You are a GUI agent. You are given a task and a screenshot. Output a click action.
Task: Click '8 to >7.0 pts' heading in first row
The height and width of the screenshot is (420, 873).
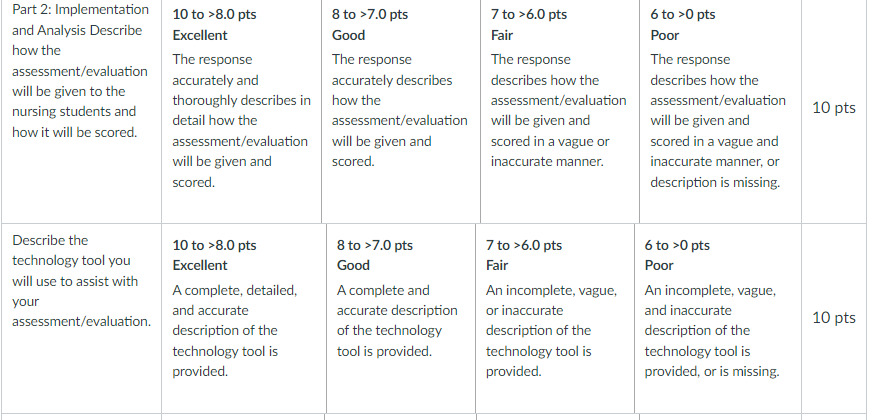370,14
